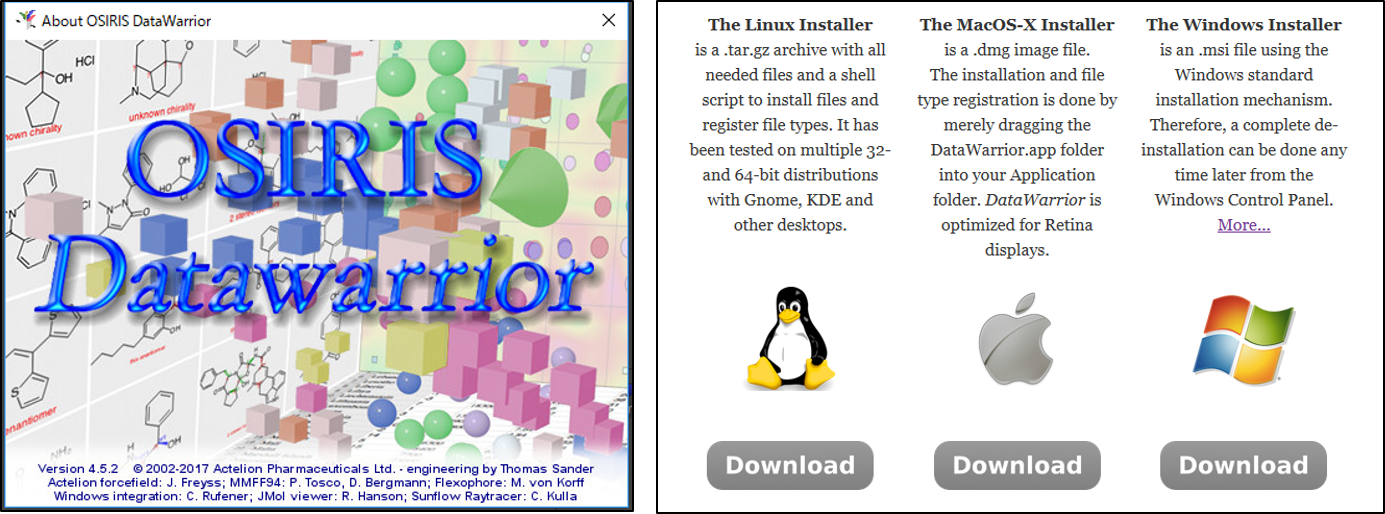
Task: Click the Windows integration credits line
Action: [x=315, y=496]
